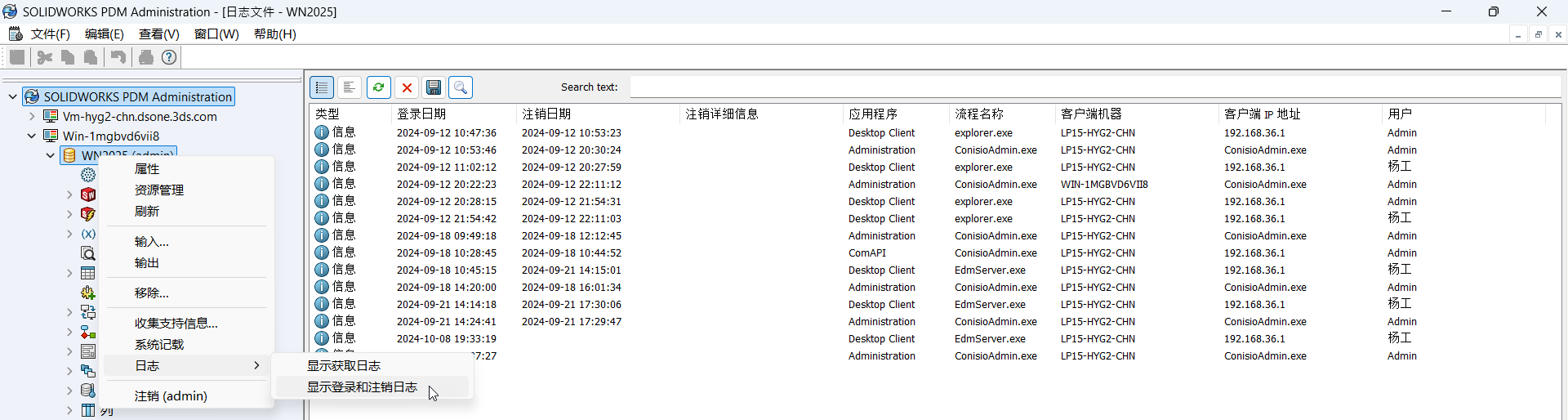Viewport: 1568px width, 420px height.
Task: Expand the table grid icon node
Action: click(69, 273)
